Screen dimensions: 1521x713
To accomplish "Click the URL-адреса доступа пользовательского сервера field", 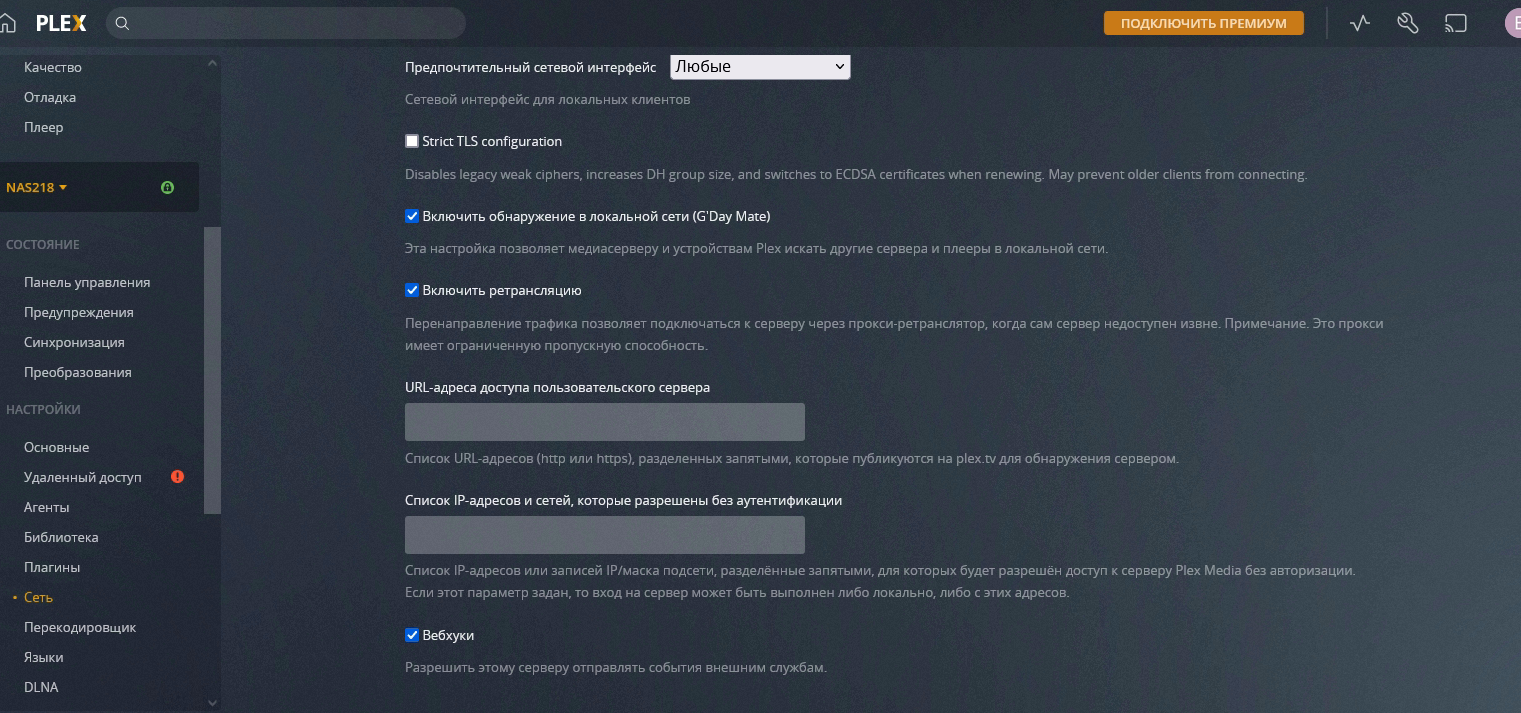I will (x=604, y=422).
